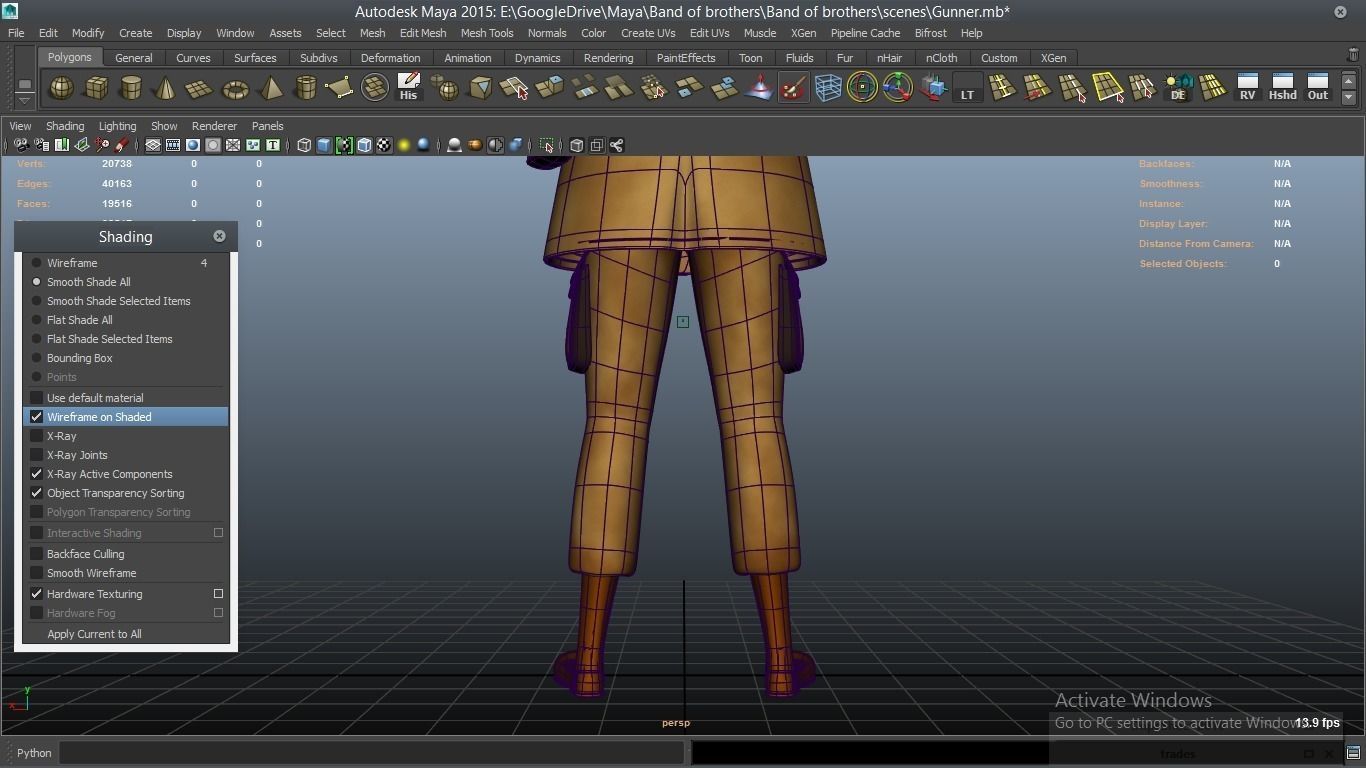Turn off Hardware Texturing checkbox
This screenshot has height=768, width=1366.
37,594
